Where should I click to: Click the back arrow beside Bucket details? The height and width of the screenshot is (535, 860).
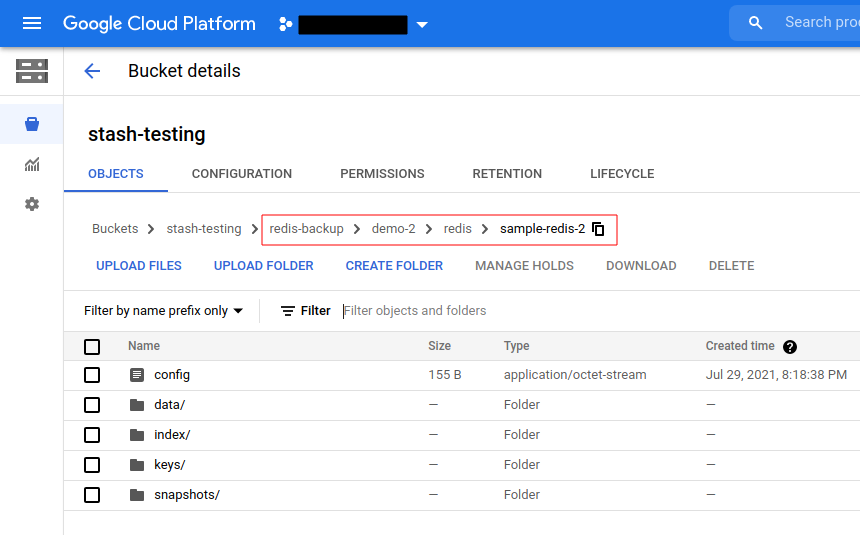pos(92,71)
